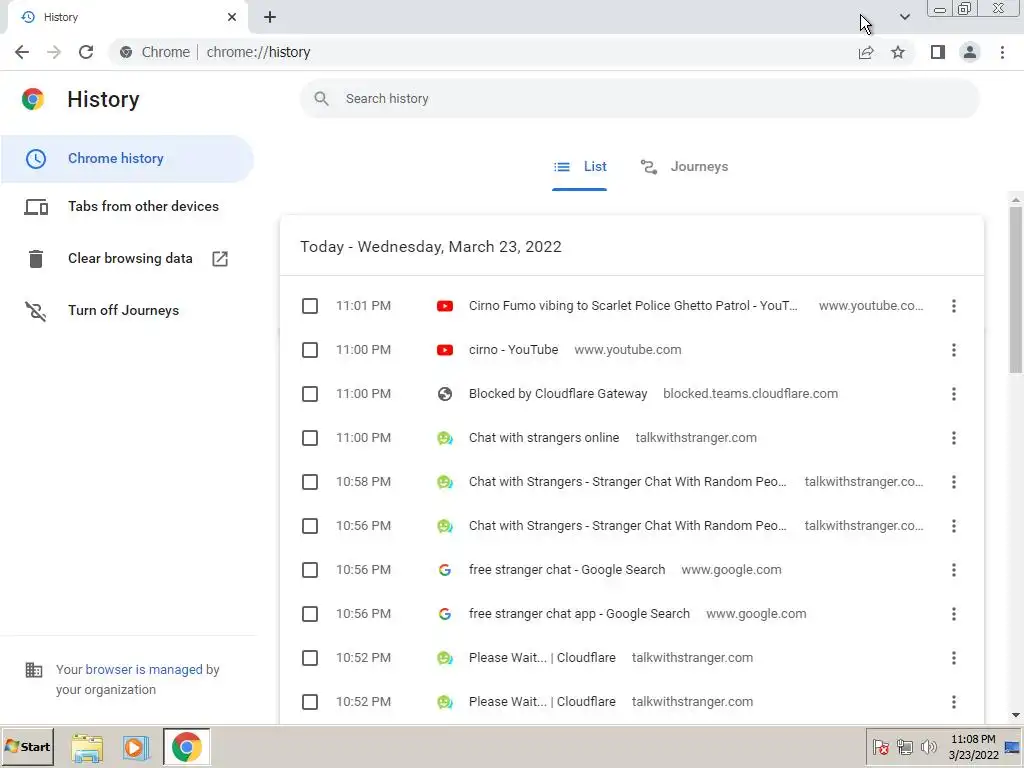The width and height of the screenshot is (1024, 768).
Task: Open Clear browsing data
Action: pos(127,259)
